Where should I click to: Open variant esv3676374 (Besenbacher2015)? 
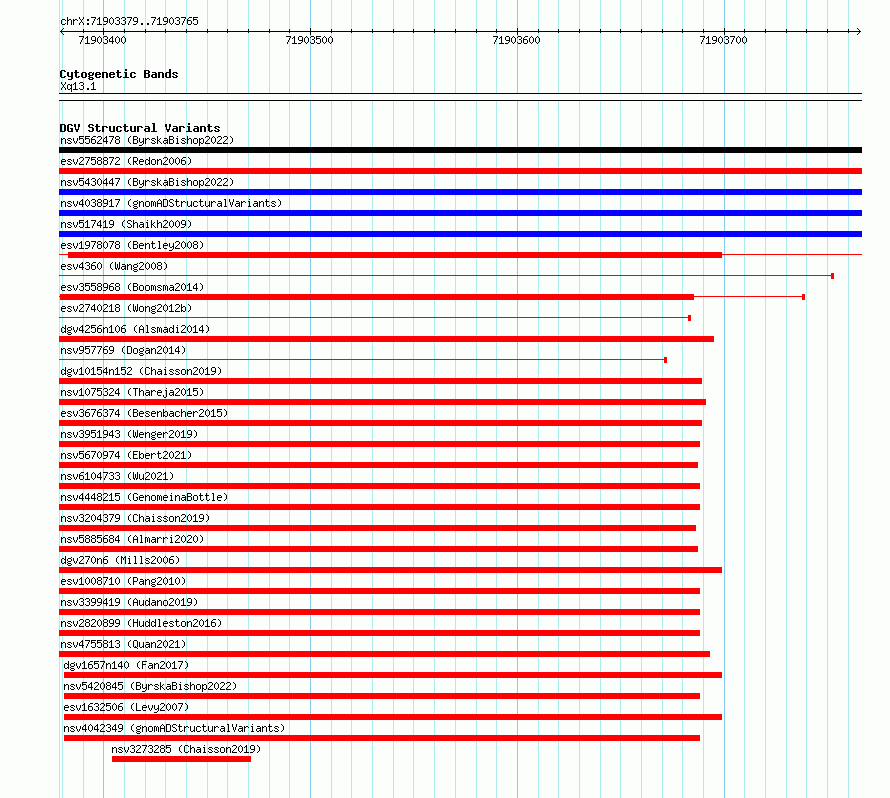(x=144, y=413)
